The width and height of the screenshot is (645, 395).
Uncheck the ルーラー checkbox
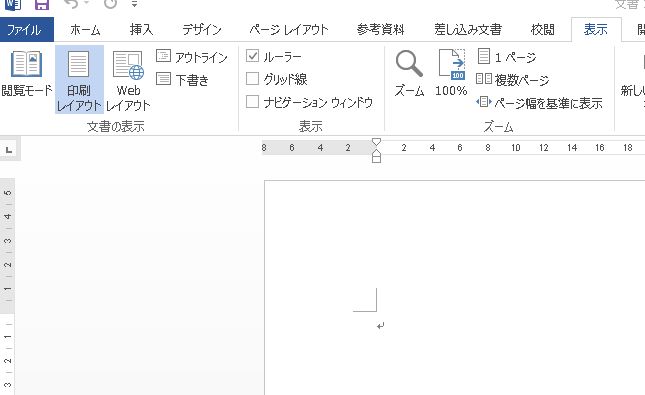point(252,56)
